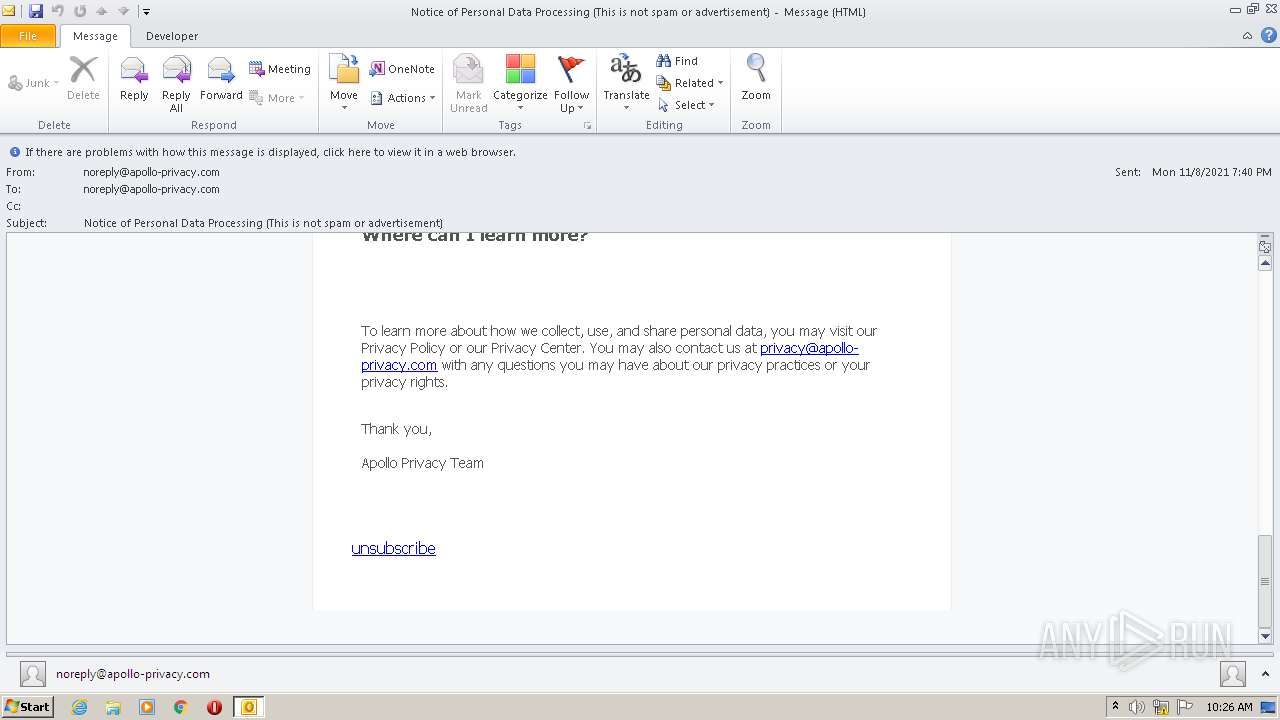Click the volume speaker tray icon
Screen dimensions: 1280x720
[x=1137, y=707]
